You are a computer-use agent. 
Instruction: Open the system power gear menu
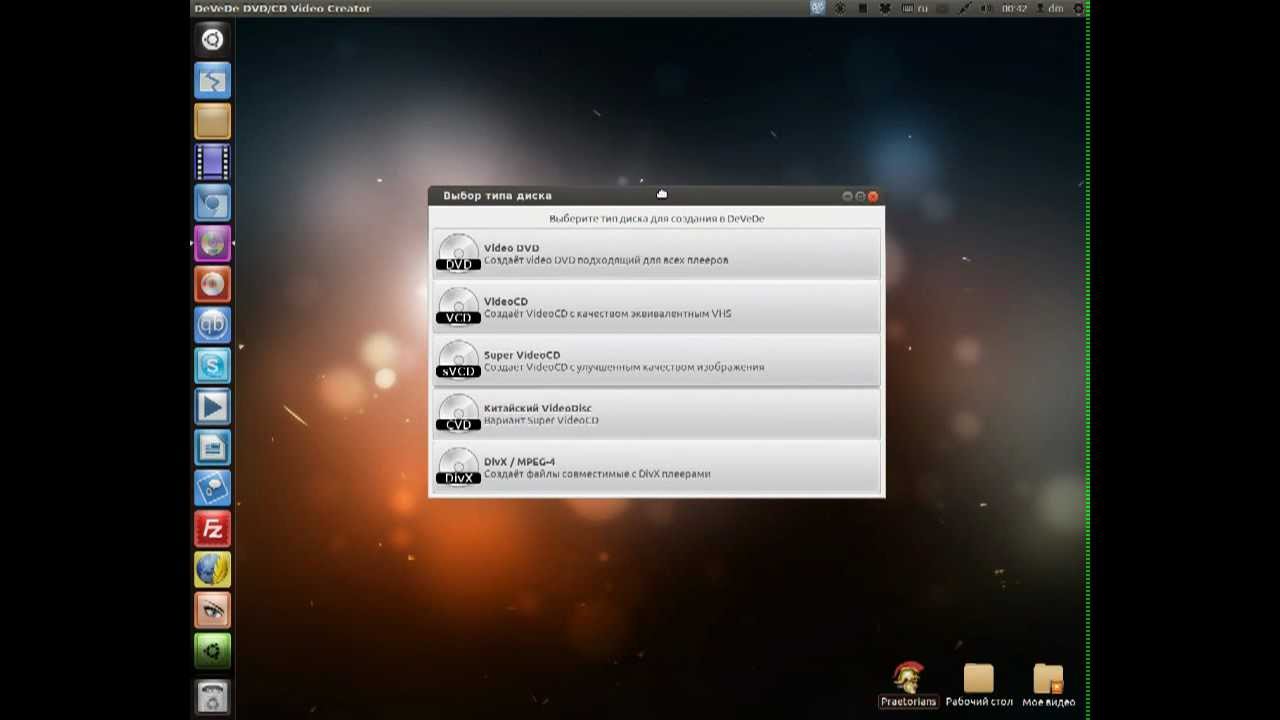pos(1078,8)
